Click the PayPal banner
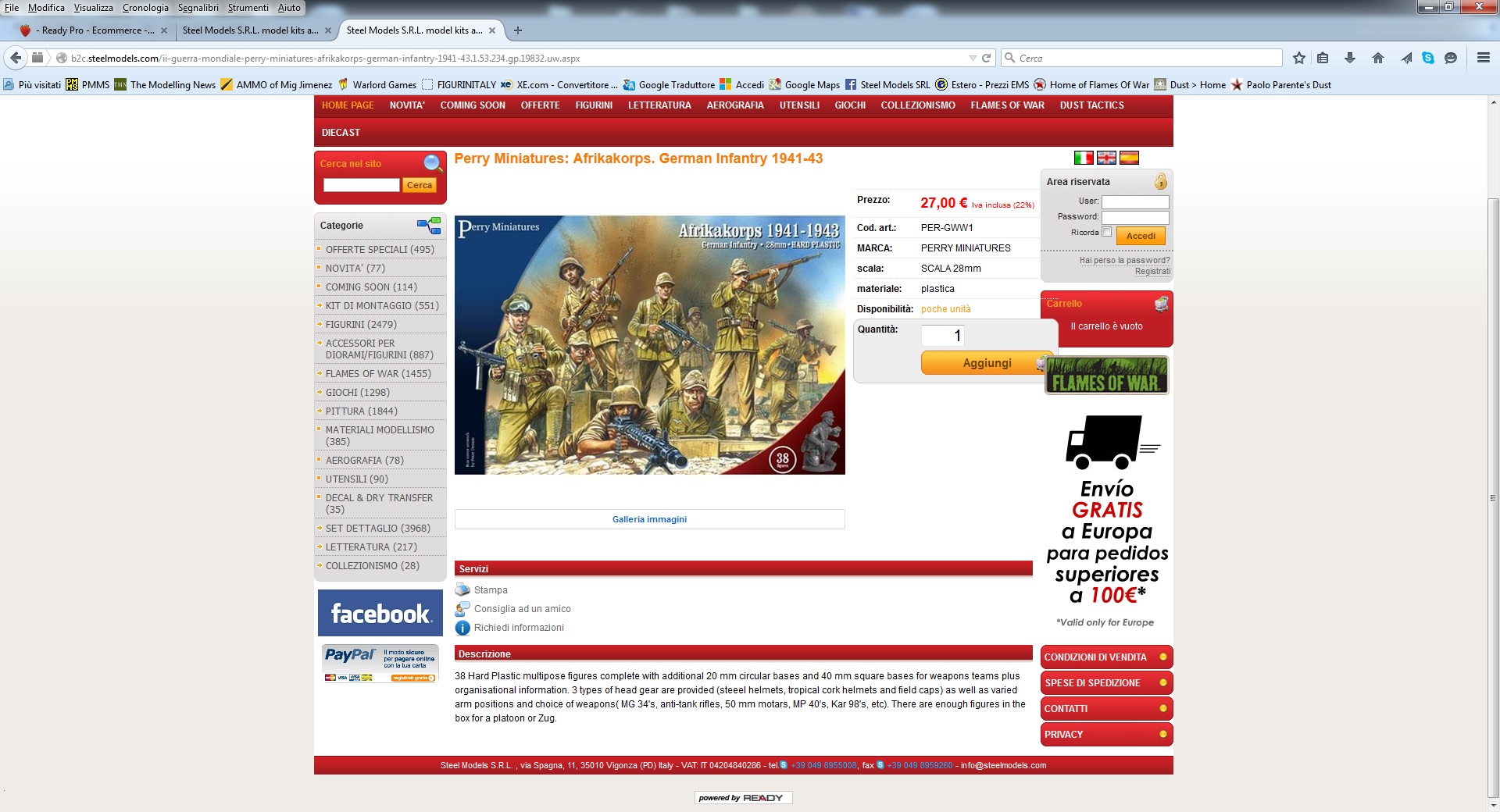Viewport: 1500px width, 812px height. [380, 664]
